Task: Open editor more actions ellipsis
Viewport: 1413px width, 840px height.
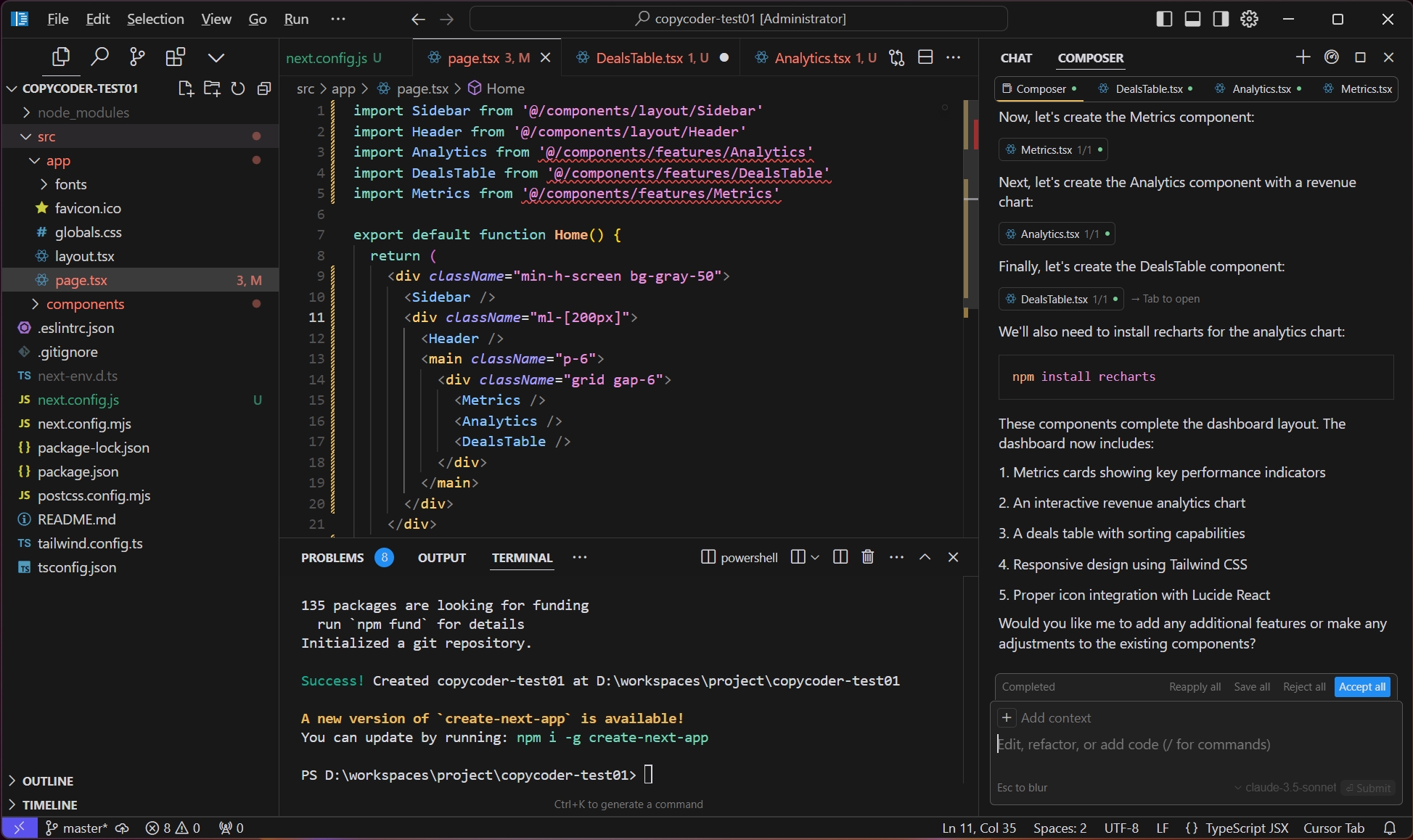Action: pyautogui.click(x=954, y=57)
